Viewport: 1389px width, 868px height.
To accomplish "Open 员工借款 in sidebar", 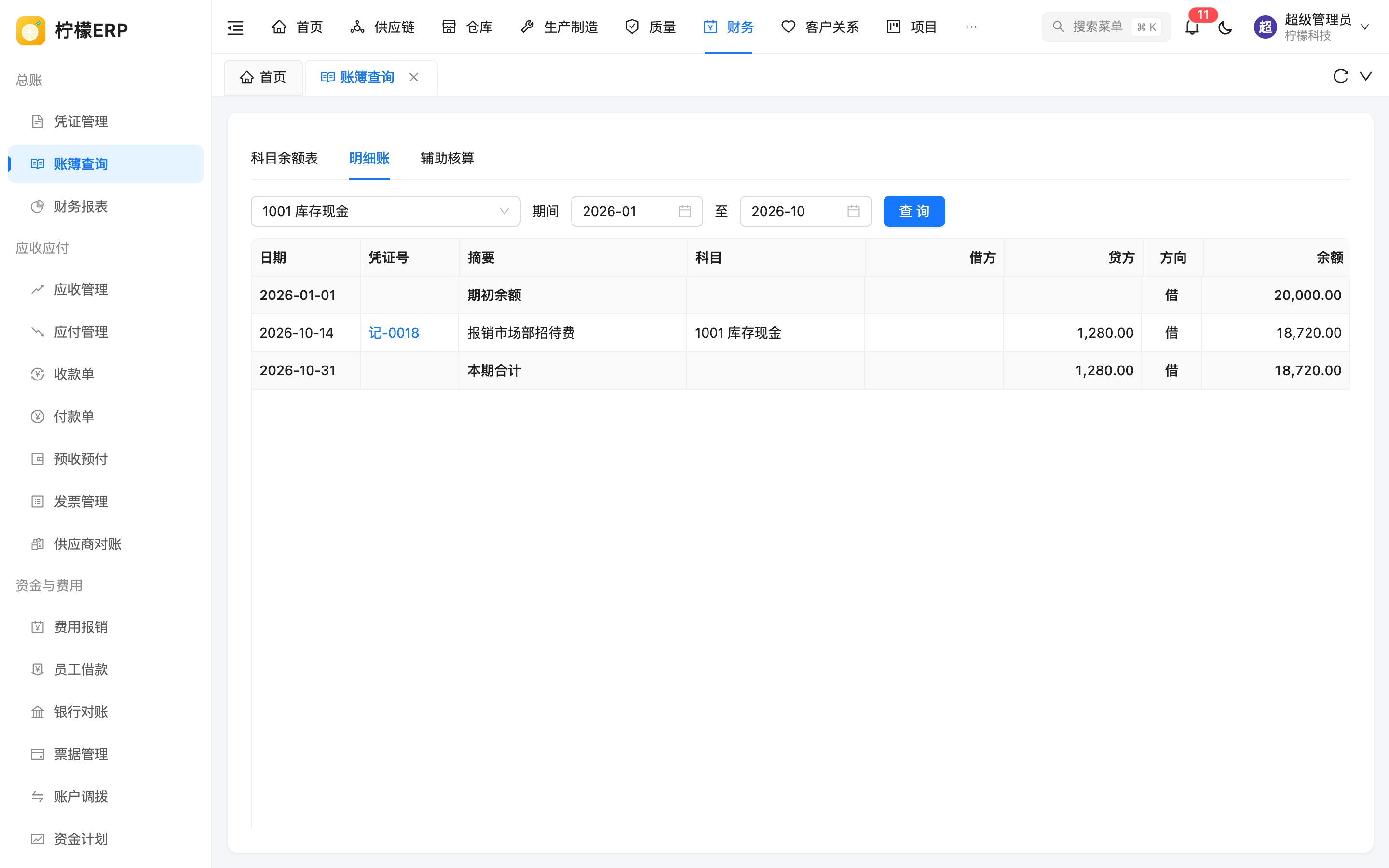I will click(x=106, y=669).
